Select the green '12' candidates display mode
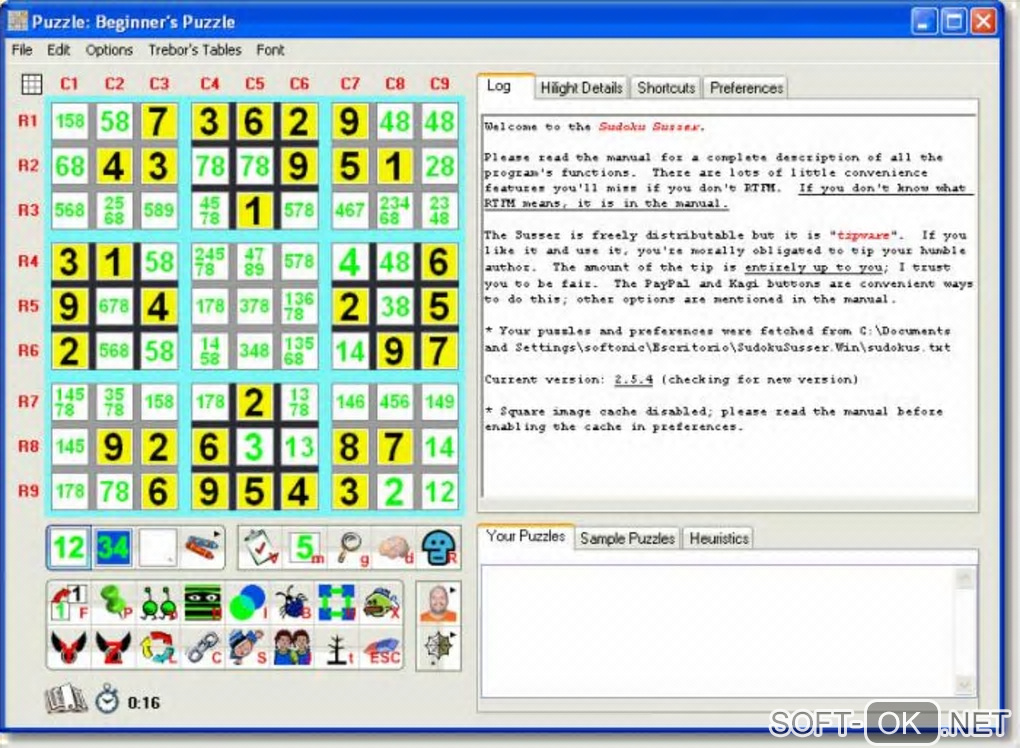This screenshot has height=748, width=1020. point(69,548)
